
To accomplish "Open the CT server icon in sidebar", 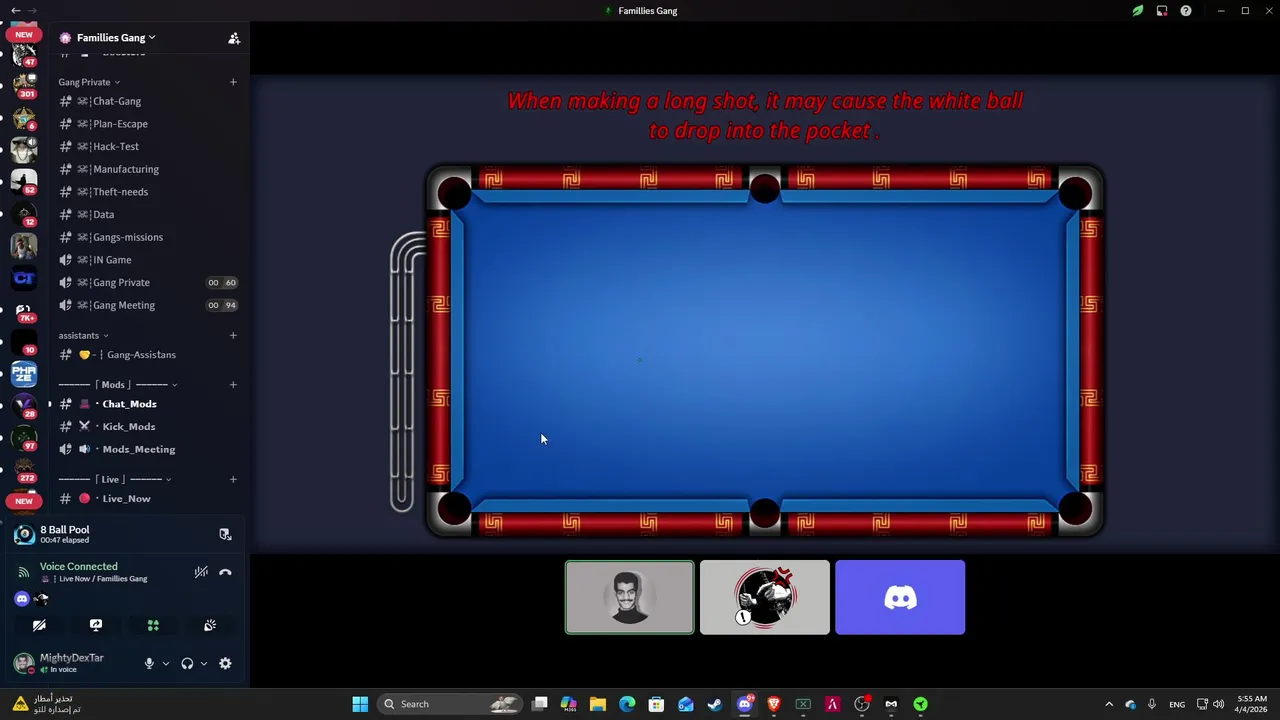I will [x=24, y=278].
